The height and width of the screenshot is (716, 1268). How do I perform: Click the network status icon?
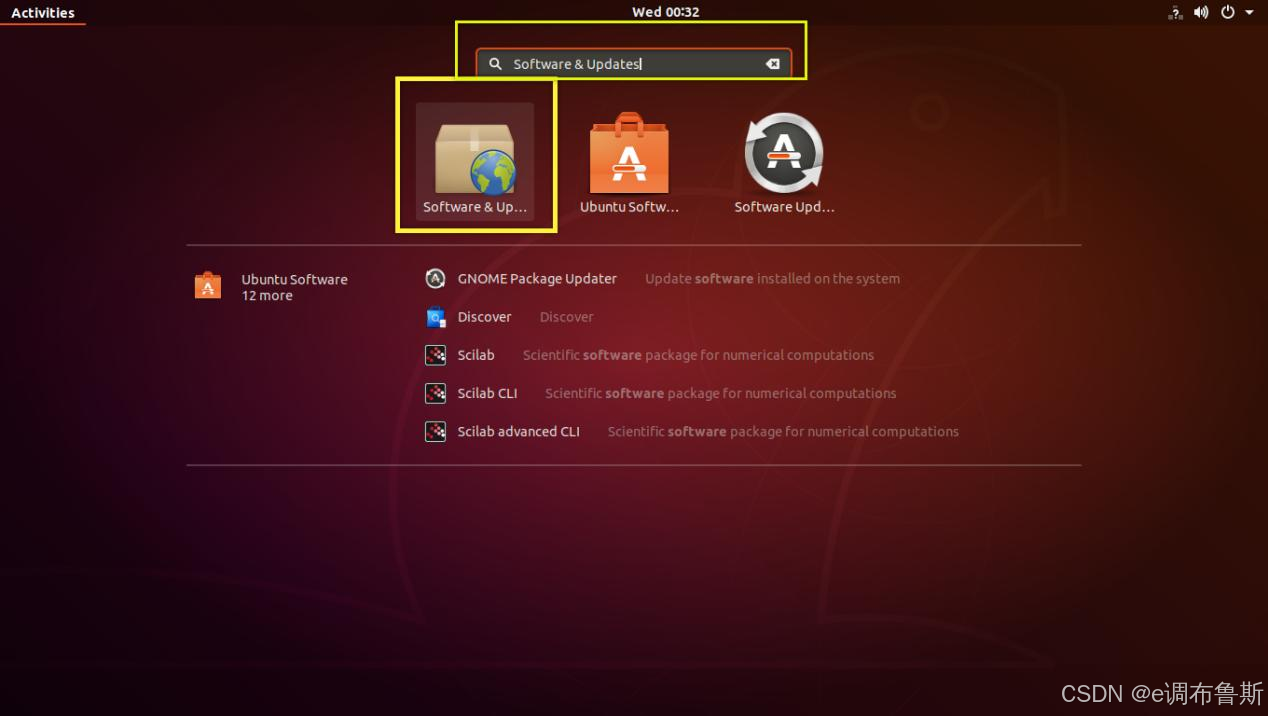(1175, 12)
